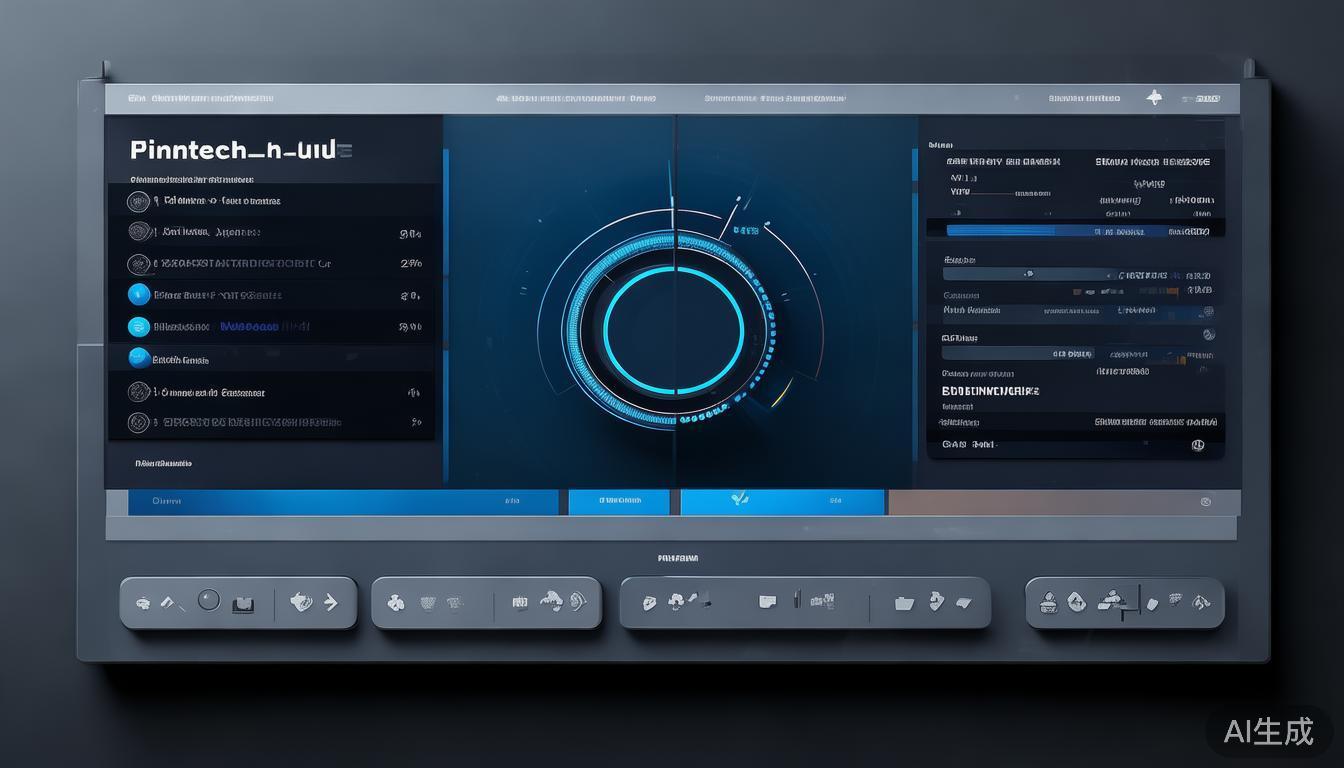
Task: Click the circular icon at bottom of right panel
Action: tap(1198, 446)
